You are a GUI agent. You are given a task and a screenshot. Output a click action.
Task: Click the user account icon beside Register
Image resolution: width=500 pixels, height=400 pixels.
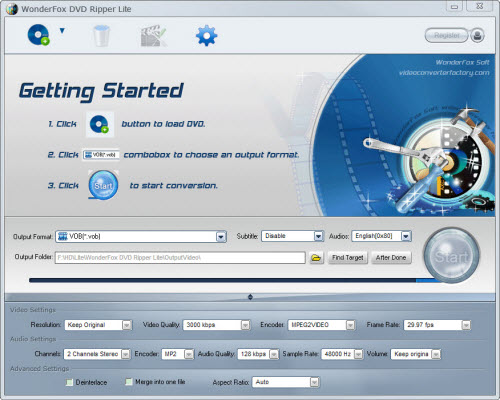[477, 35]
